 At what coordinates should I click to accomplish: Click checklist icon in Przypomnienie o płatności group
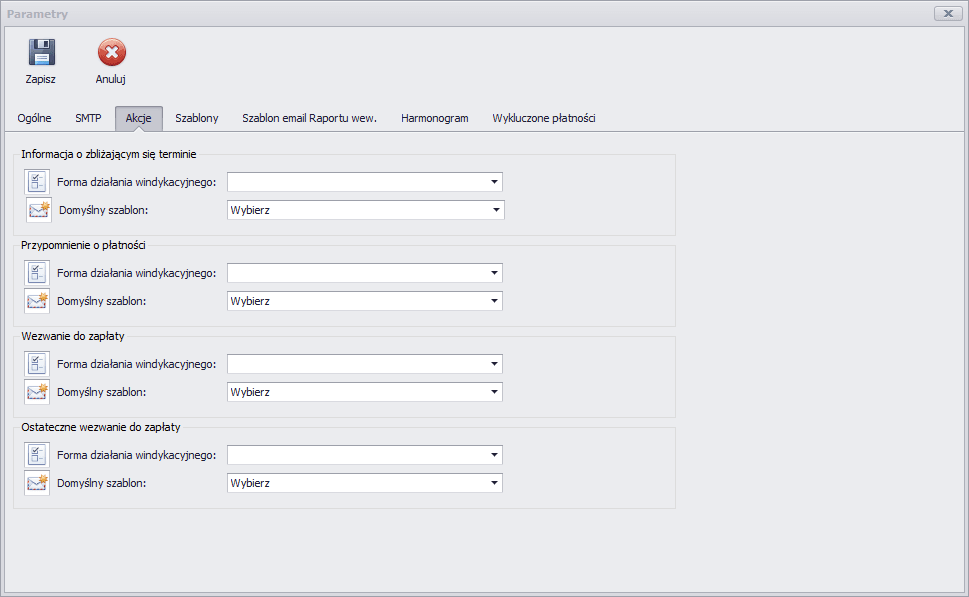(37, 273)
